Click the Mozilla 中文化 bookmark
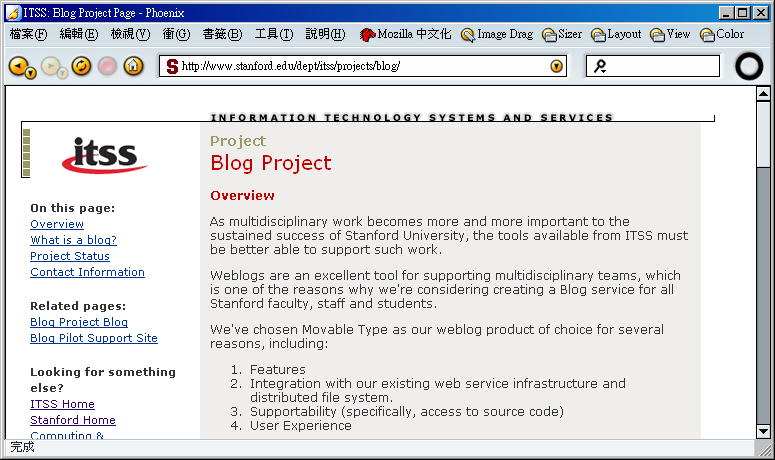The image size is (775, 460). click(405, 34)
